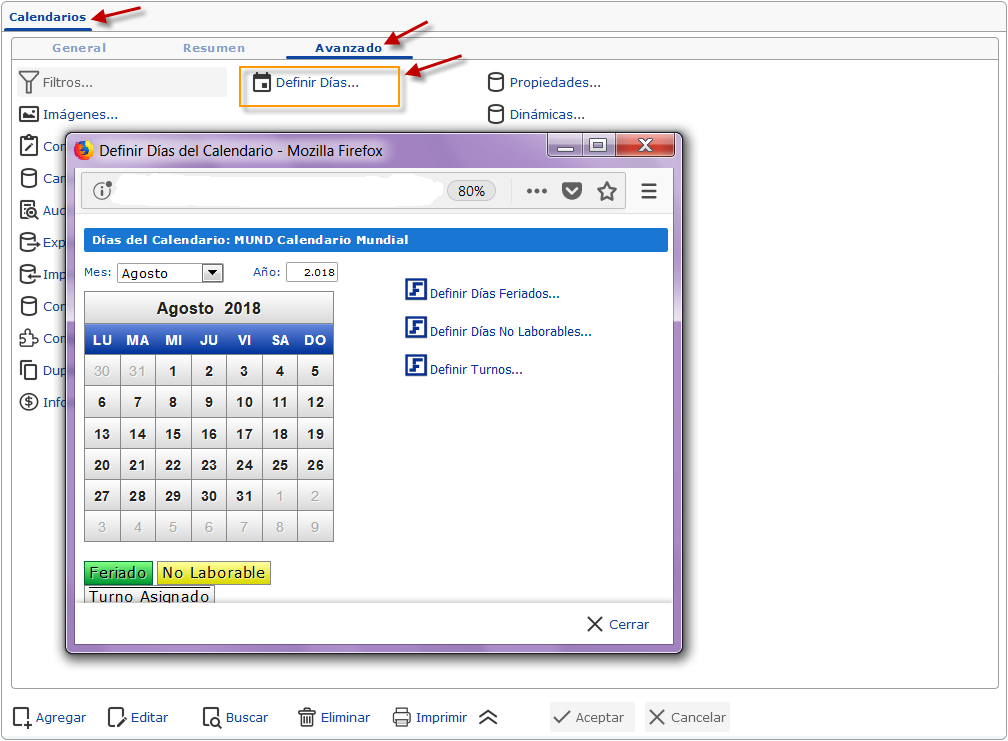
Task: Select the General tab
Action: pos(78,47)
